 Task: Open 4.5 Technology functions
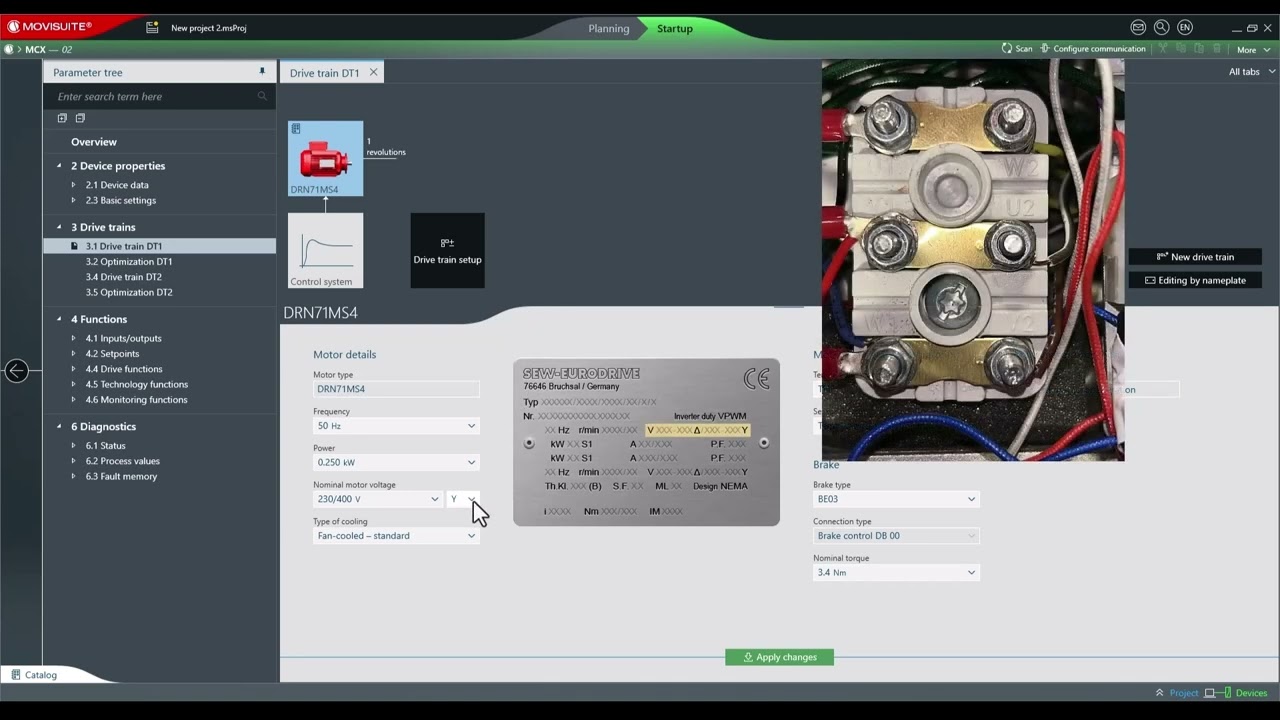(x=137, y=384)
